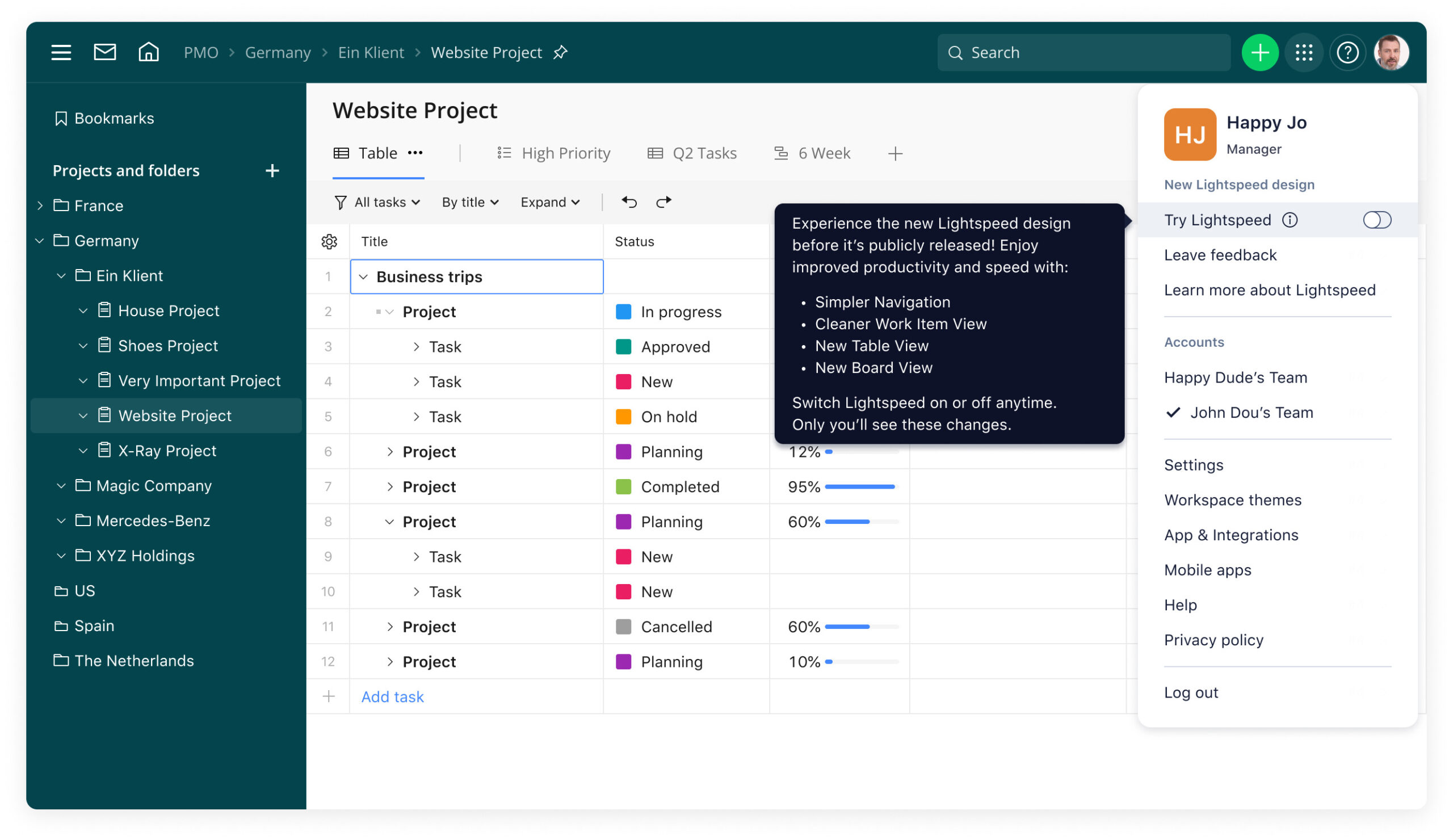Expand the Germany folder tree
Screen dimensions: 1453x840
click(39, 241)
